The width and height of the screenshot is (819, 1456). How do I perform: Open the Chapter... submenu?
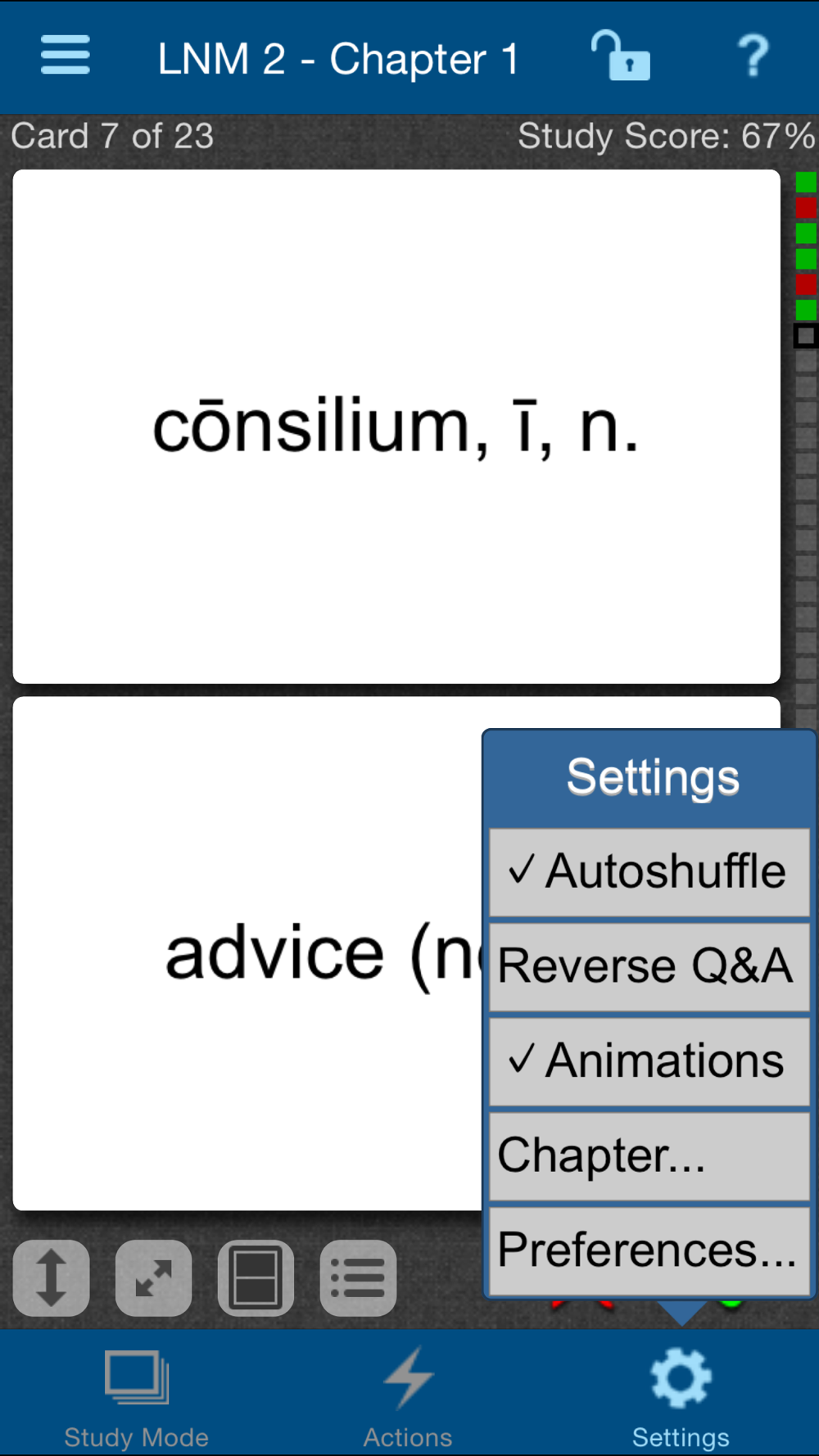click(x=649, y=1155)
